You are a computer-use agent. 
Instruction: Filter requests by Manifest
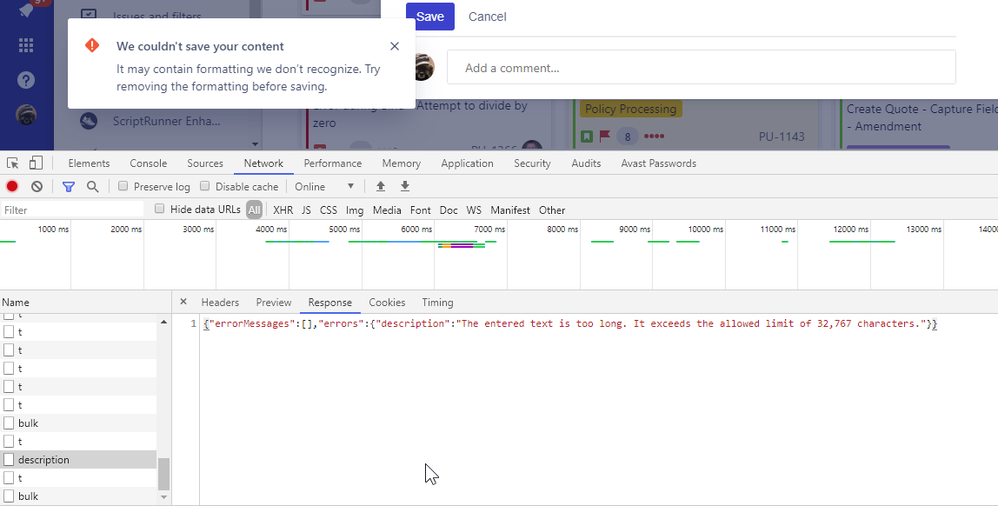pyautogui.click(x=510, y=210)
